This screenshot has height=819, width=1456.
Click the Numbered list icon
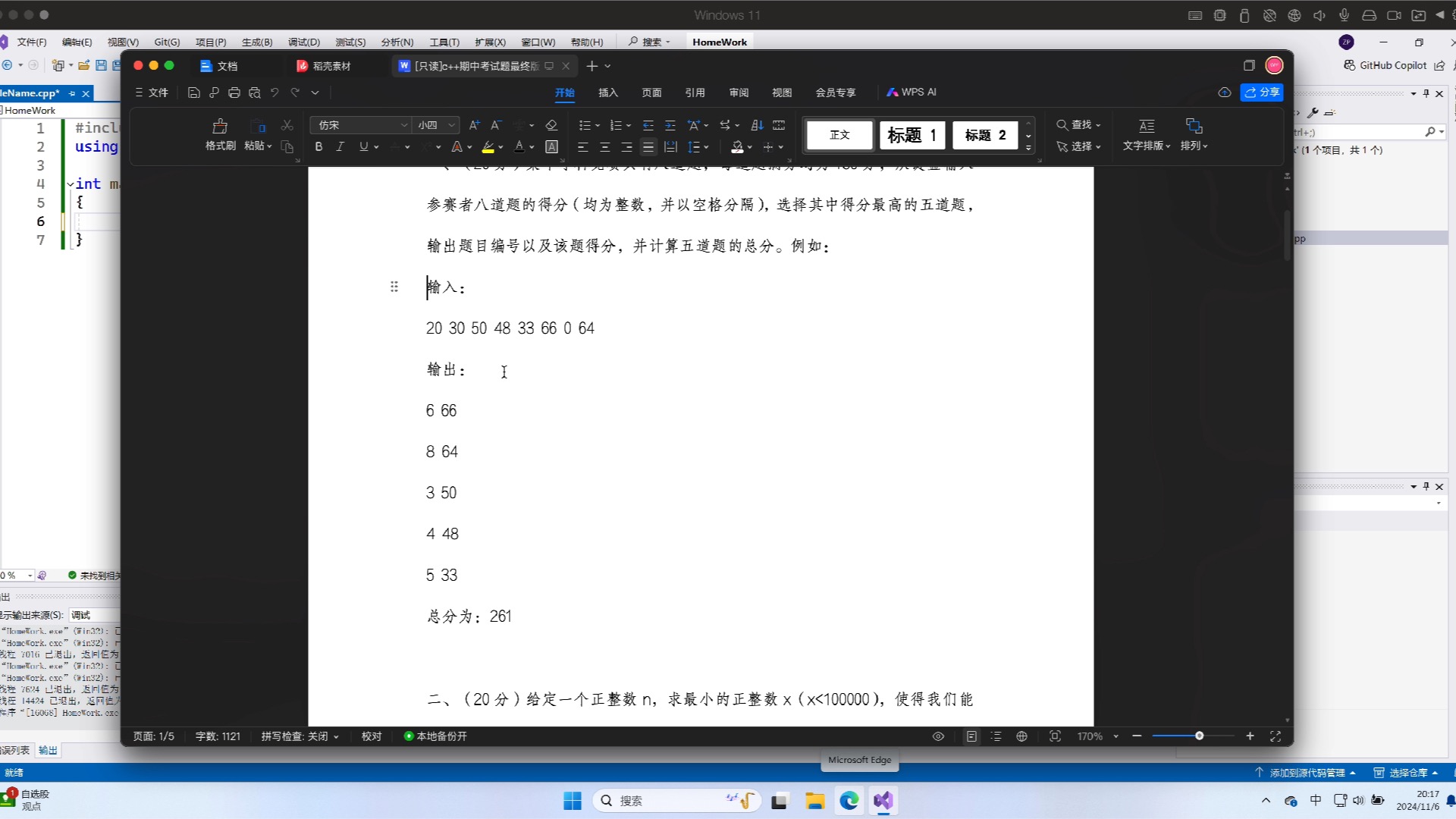coord(618,125)
